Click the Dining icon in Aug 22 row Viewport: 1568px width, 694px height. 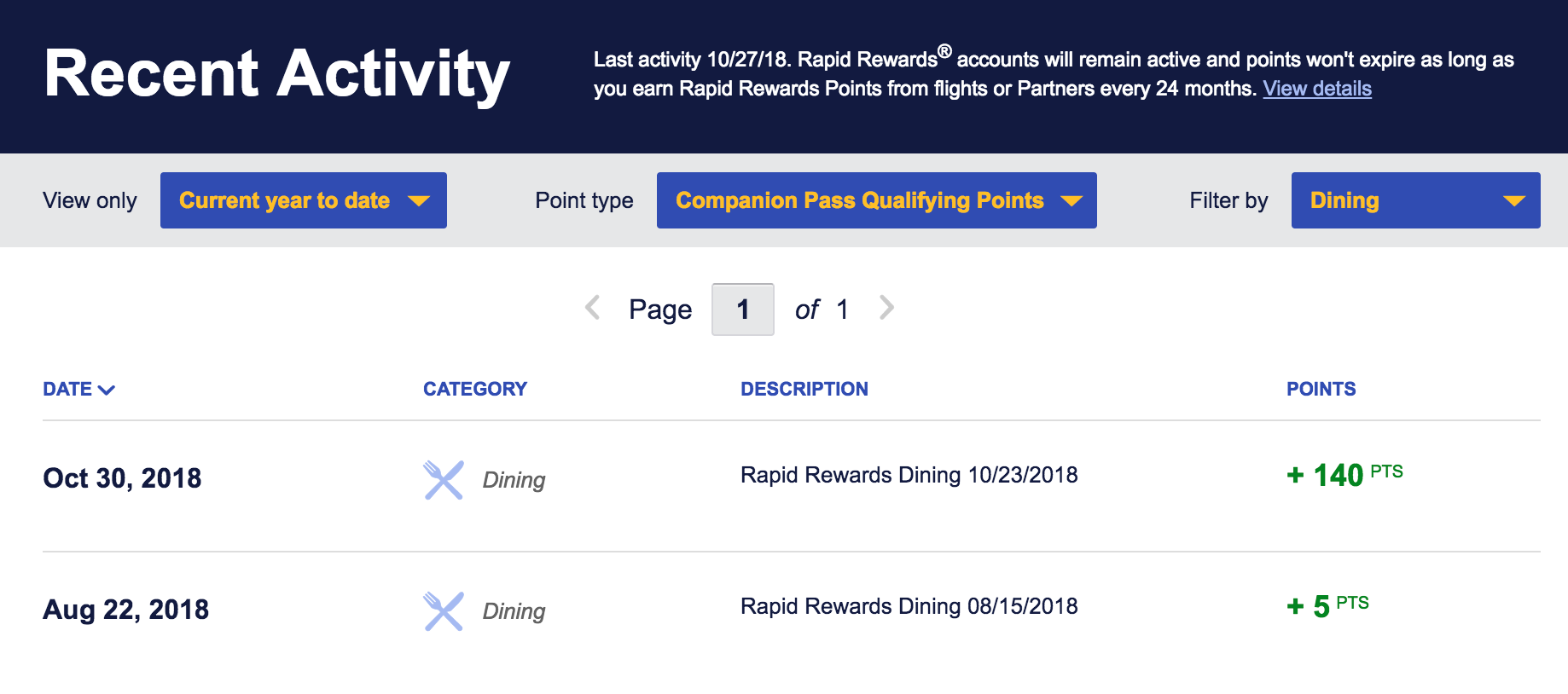tap(443, 611)
